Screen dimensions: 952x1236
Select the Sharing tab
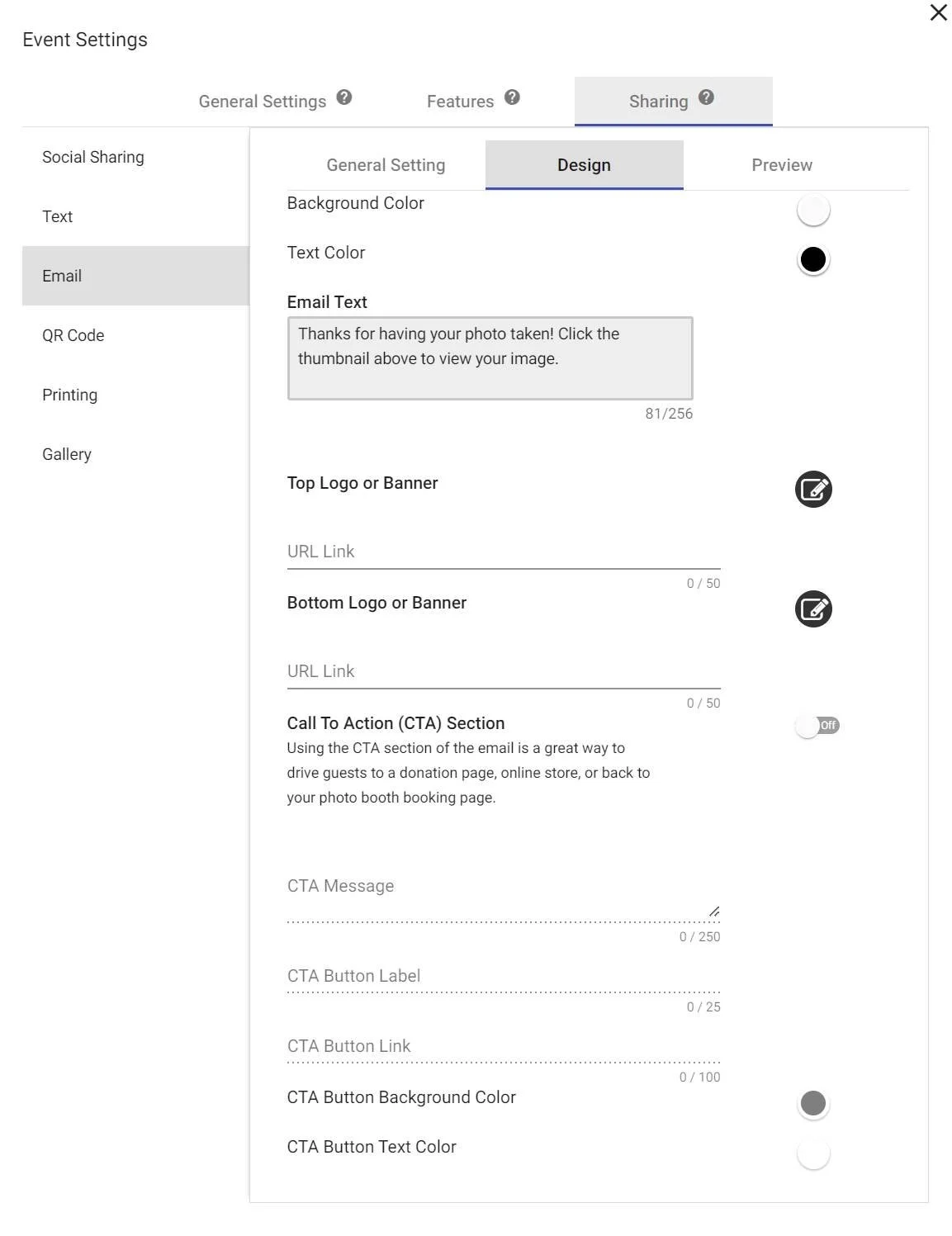674,102
